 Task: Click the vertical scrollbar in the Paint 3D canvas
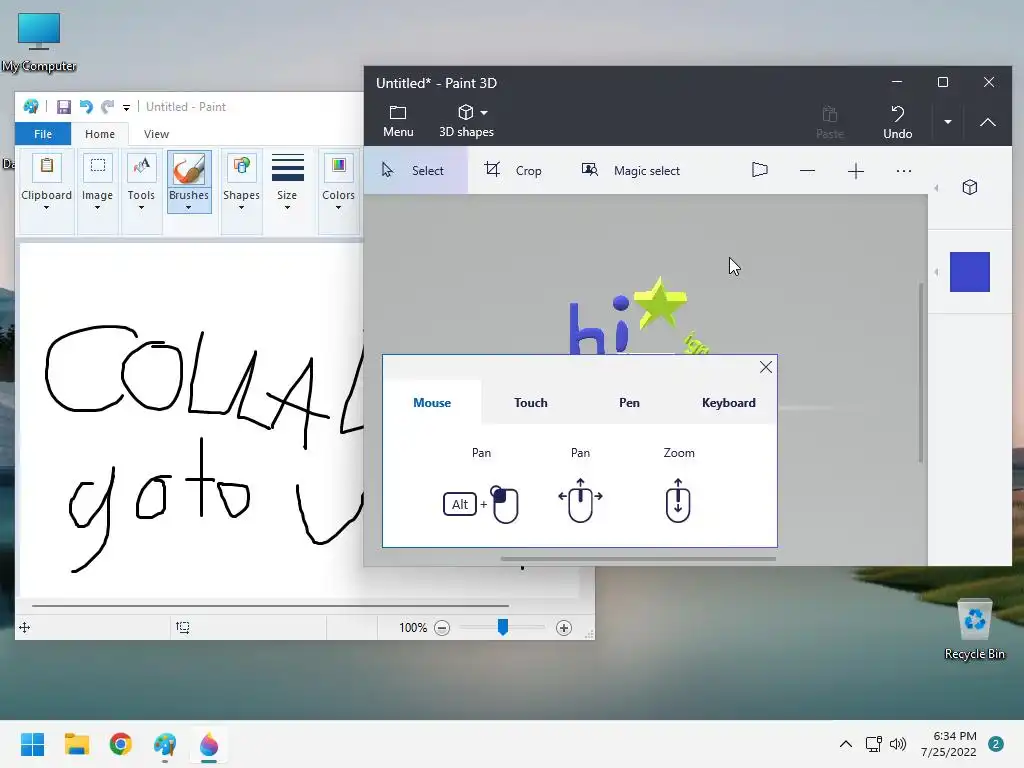[x=921, y=372]
